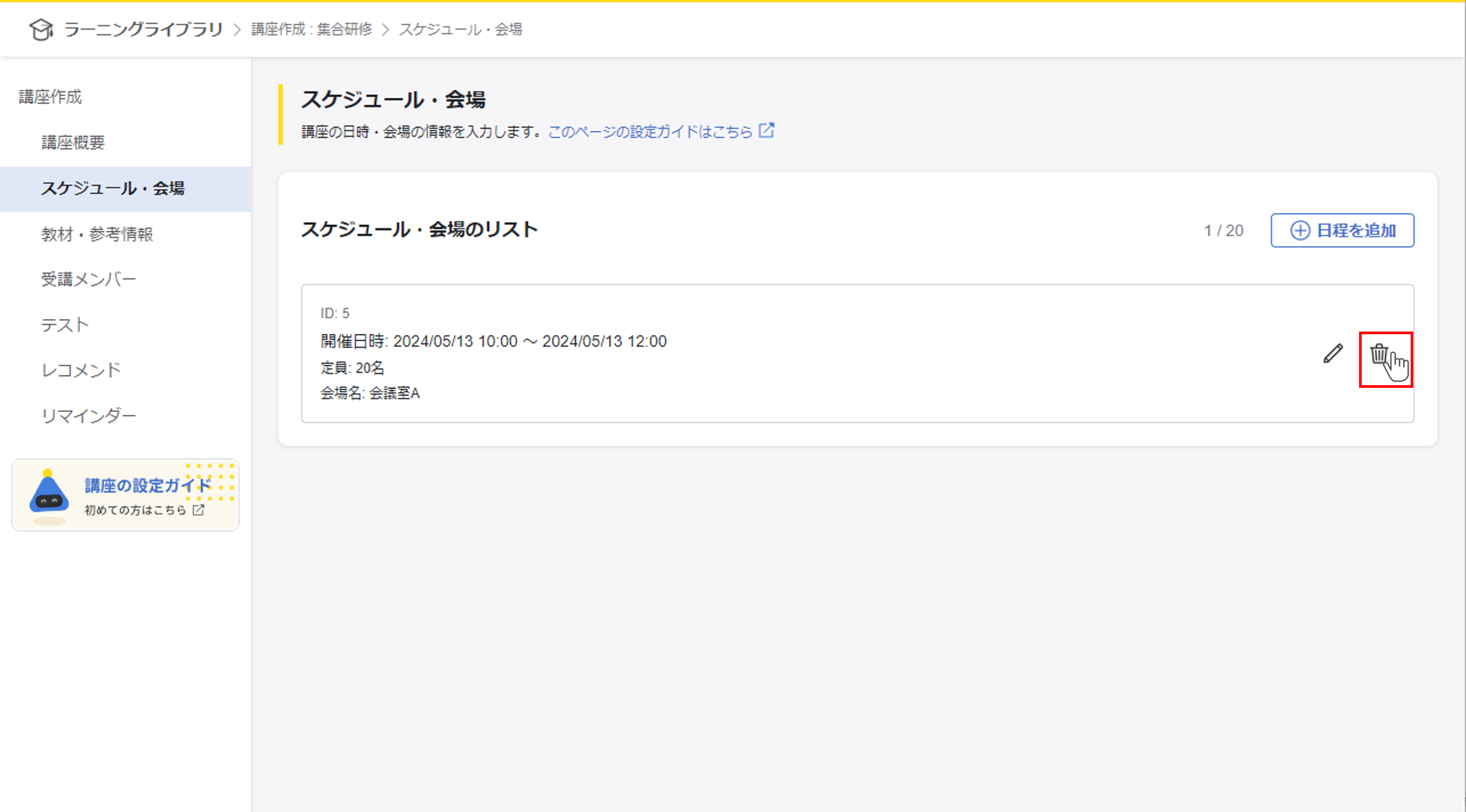Click the external link icon after このページの設定ガイドはこちら
The image size is (1466, 812).
(767, 130)
